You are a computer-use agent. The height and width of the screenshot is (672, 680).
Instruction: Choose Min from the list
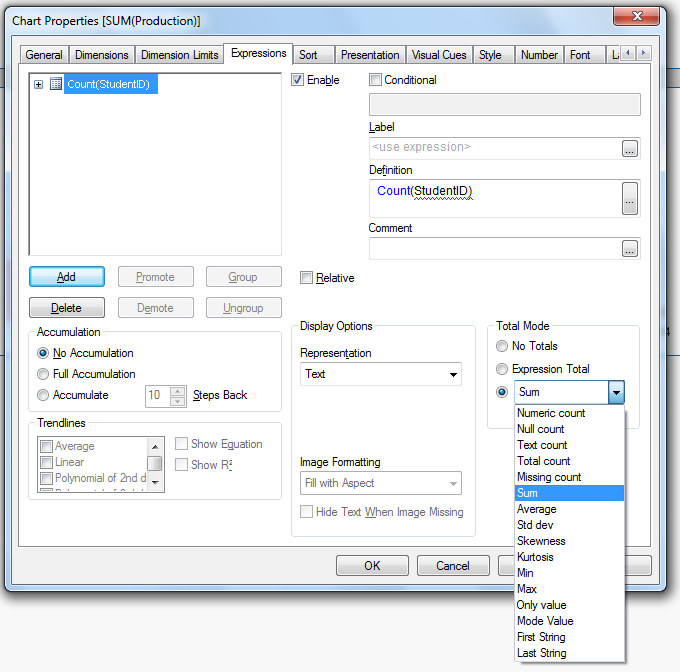pos(569,574)
